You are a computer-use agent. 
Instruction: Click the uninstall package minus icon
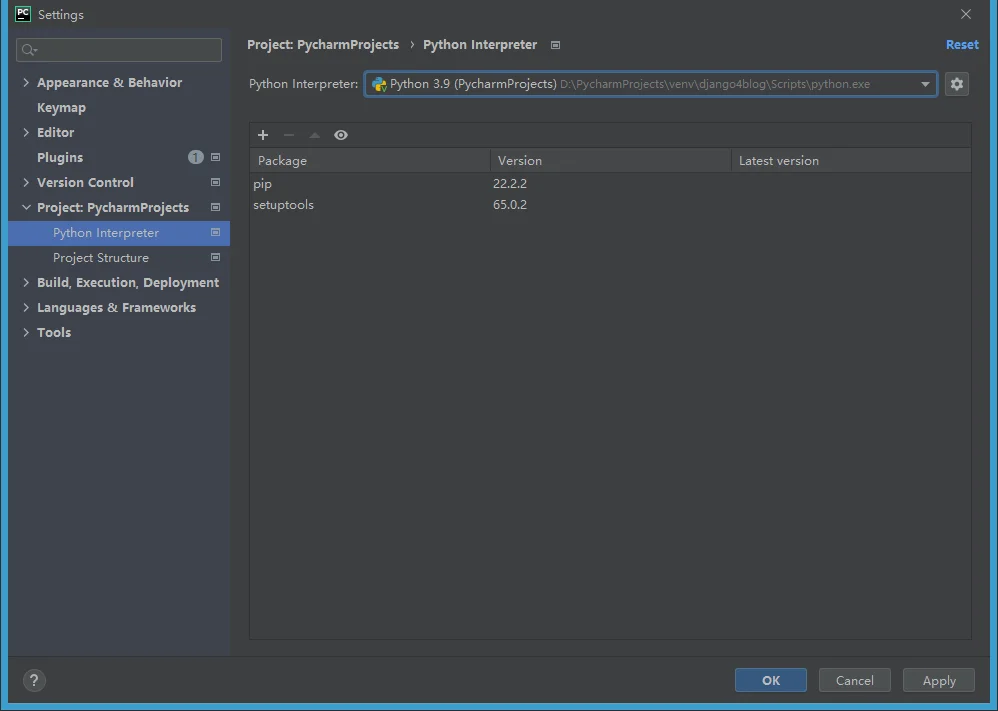289,135
